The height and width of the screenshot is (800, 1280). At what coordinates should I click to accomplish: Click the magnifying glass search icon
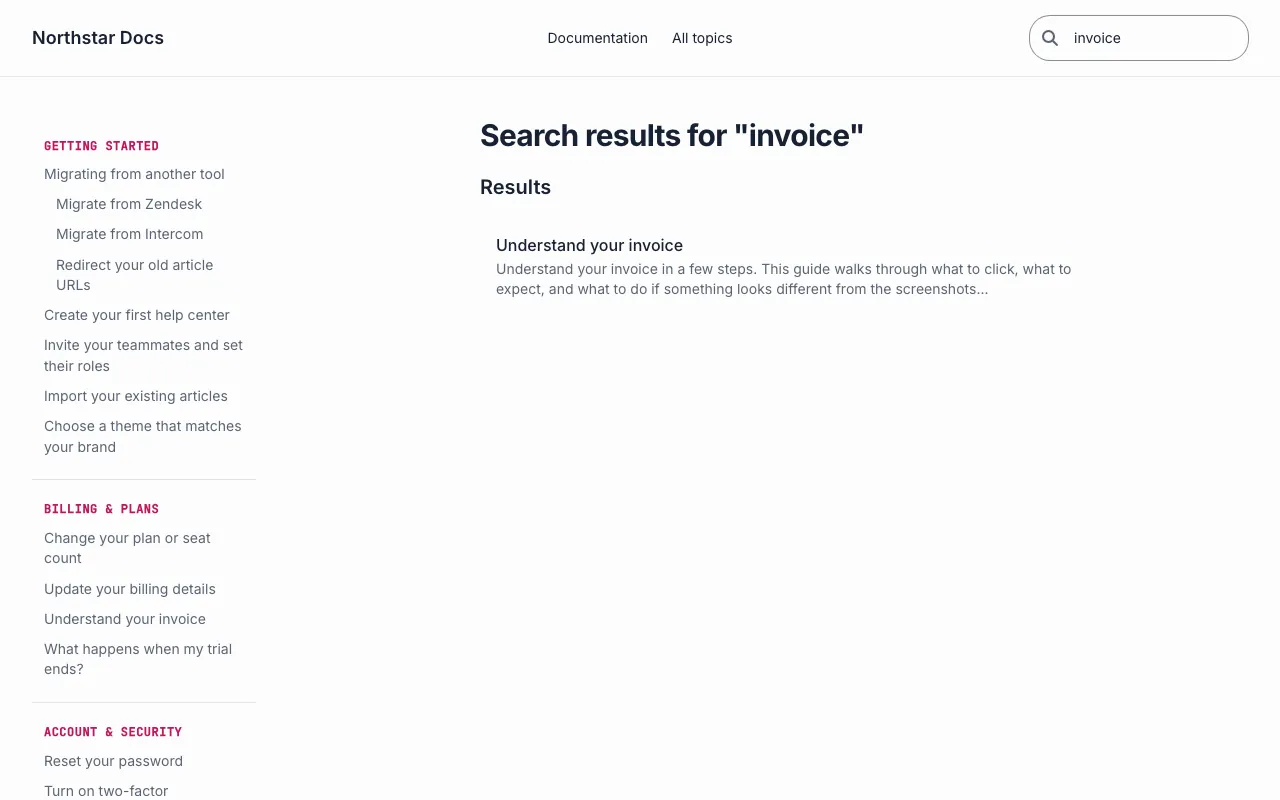[x=1050, y=38]
